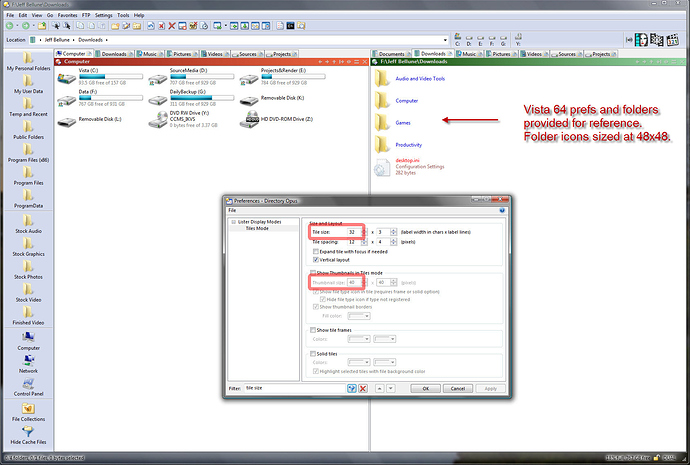Click the blue filter search icon in Preferences
Screen dimensions: 690x465
[351, 388]
